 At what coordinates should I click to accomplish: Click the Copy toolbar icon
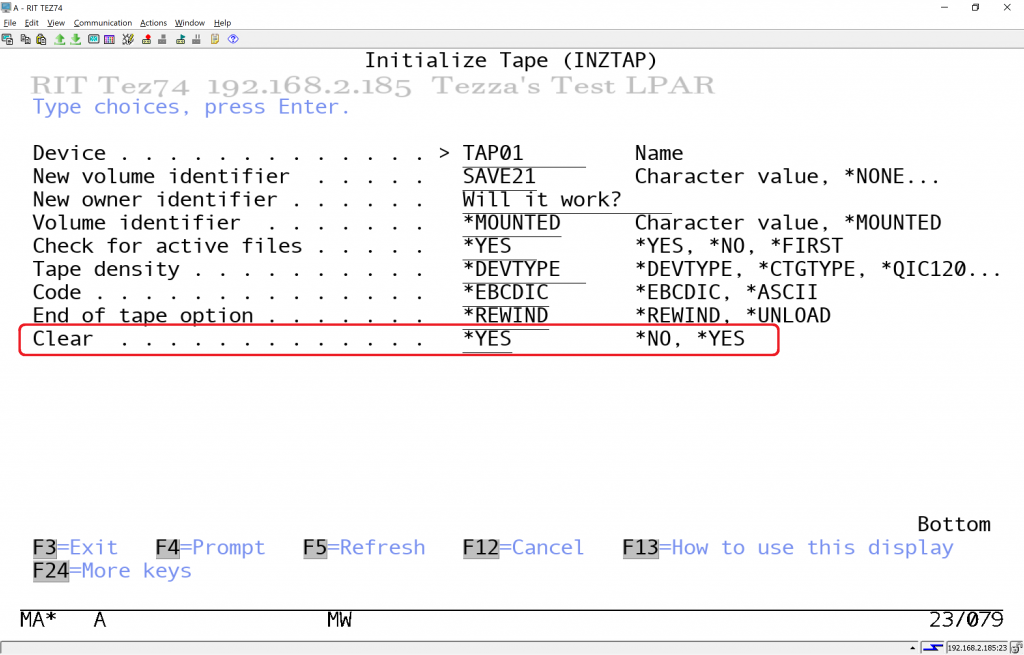click(24, 40)
